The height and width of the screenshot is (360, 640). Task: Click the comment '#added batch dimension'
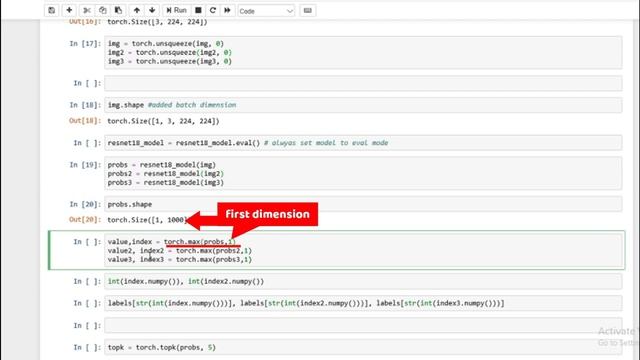192,105
